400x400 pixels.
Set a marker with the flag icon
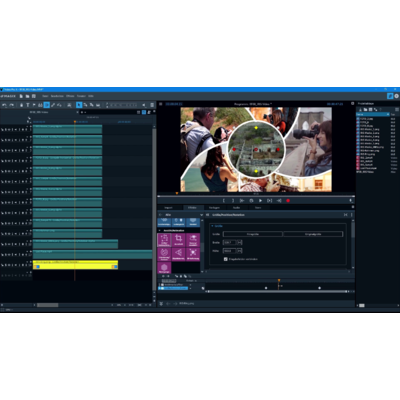click(x=34, y=105)
